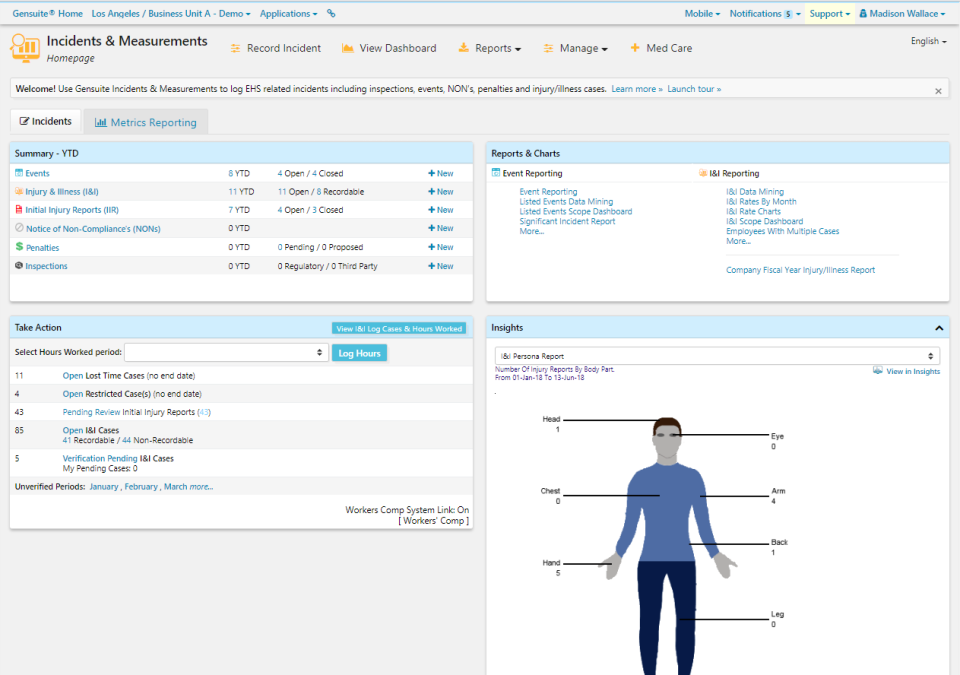
Task: Click the Incidents & Measurements logo icon
Action: (25, 47)
